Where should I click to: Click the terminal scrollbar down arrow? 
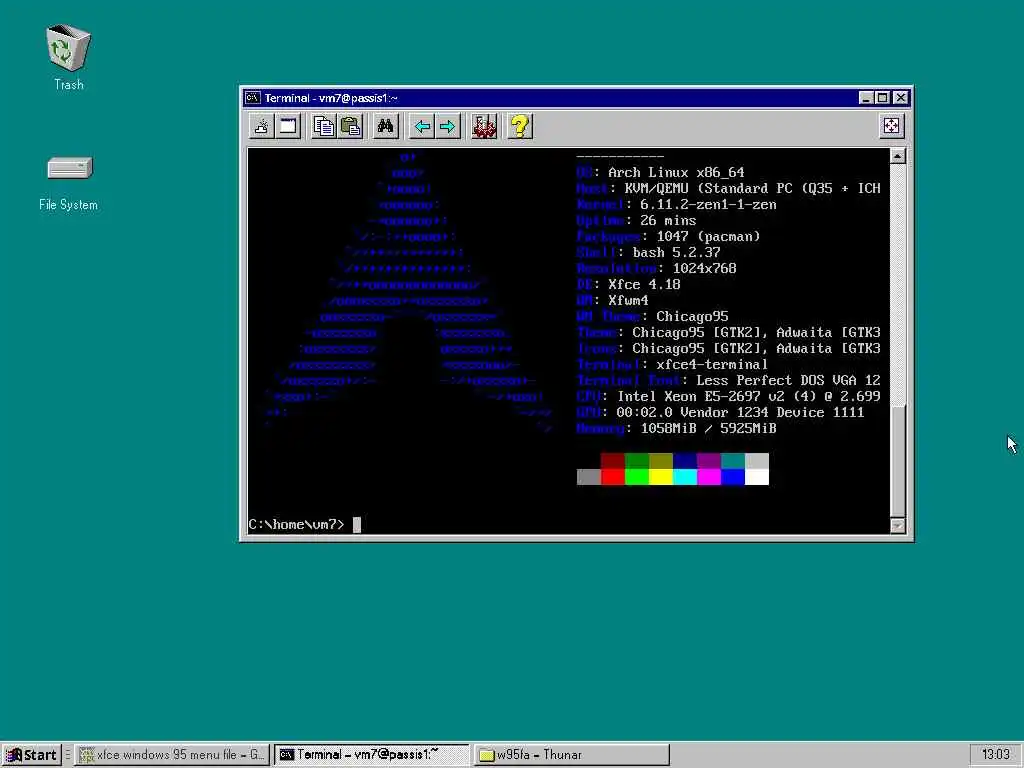[898, 525]
